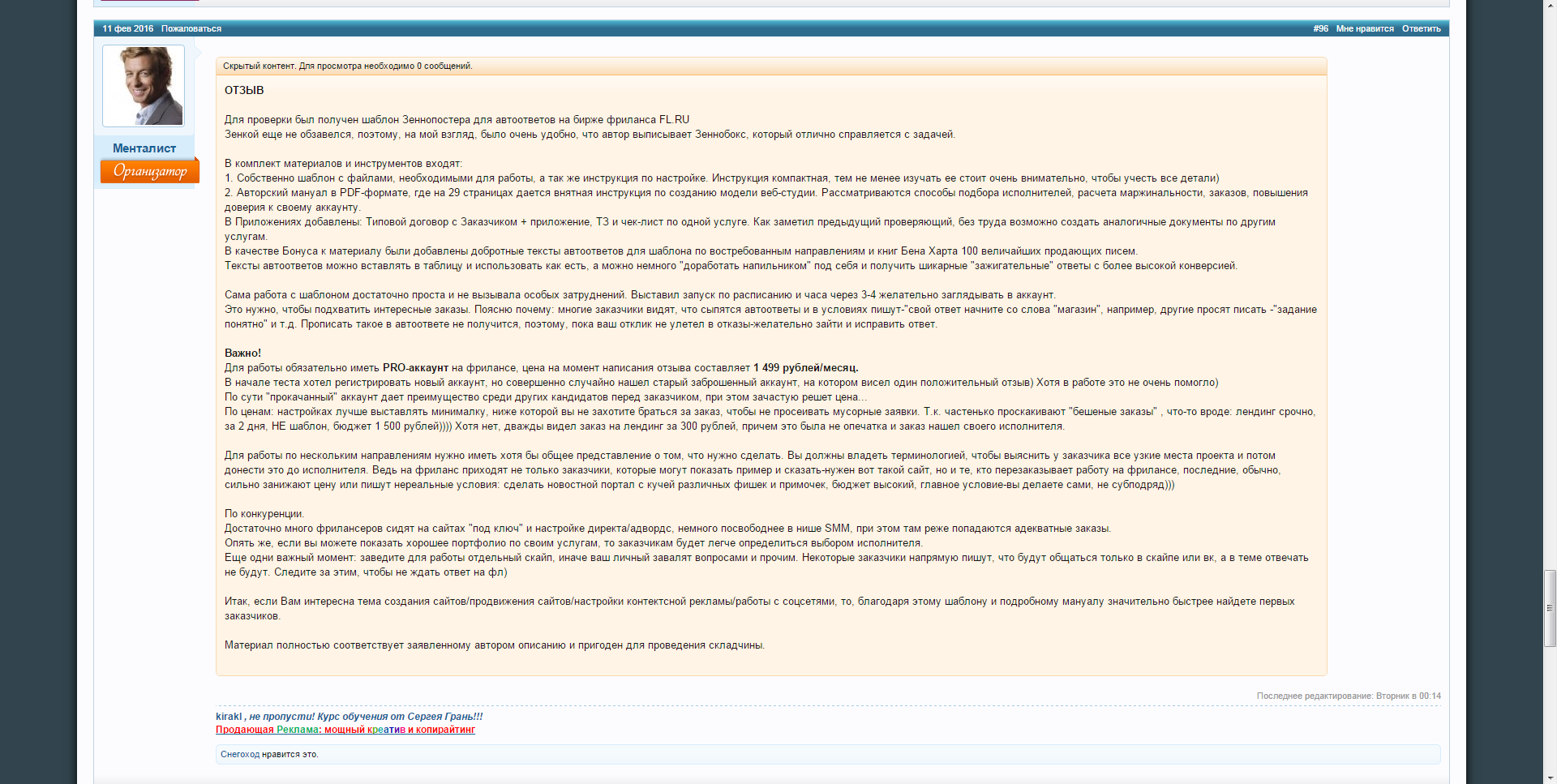Click the bold "1 499 рублей/месяц" price
Screen dimensions: 1557x784
[804, 367]
